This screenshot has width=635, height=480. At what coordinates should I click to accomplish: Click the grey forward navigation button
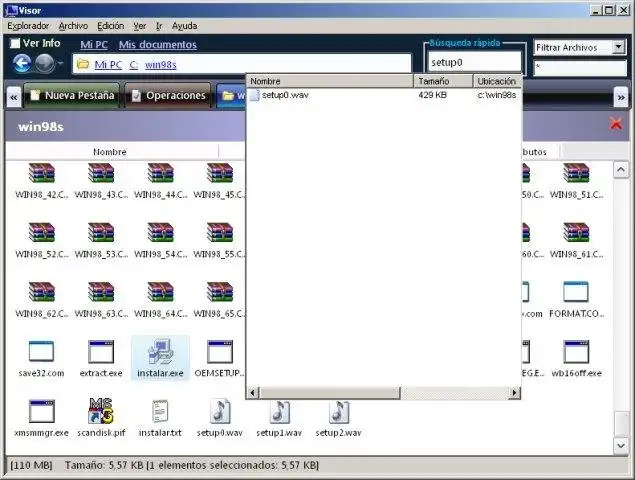pyautogui.click(x=44, y=64)
